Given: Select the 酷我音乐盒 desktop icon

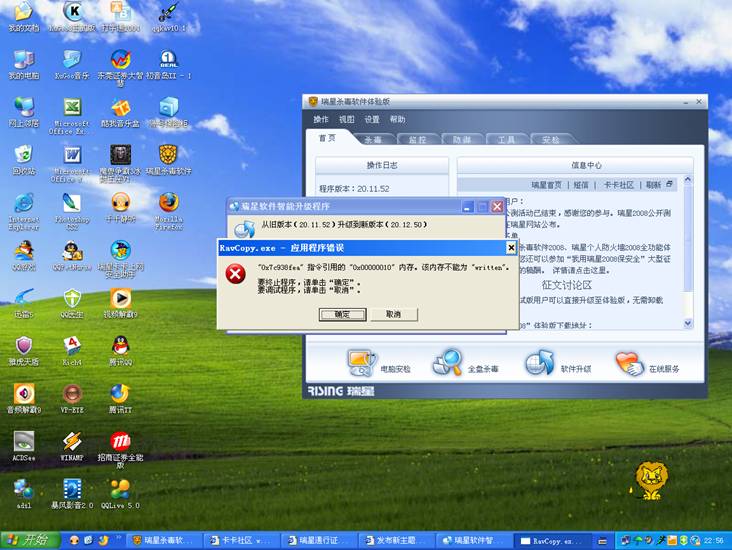Looking at the screenshot, I should tap(120, 112).
